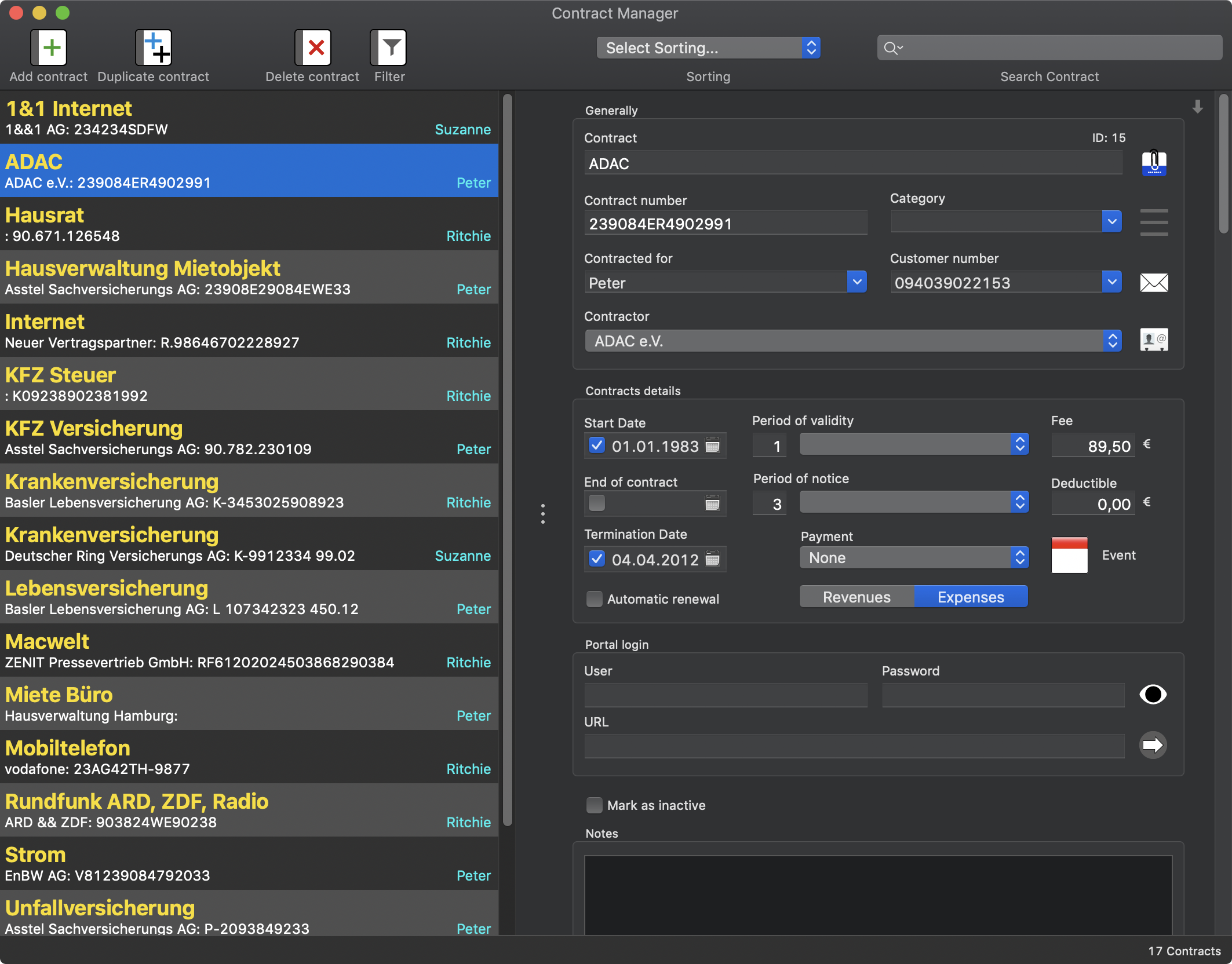Click the Start Date calendar icon

(712, 446)
